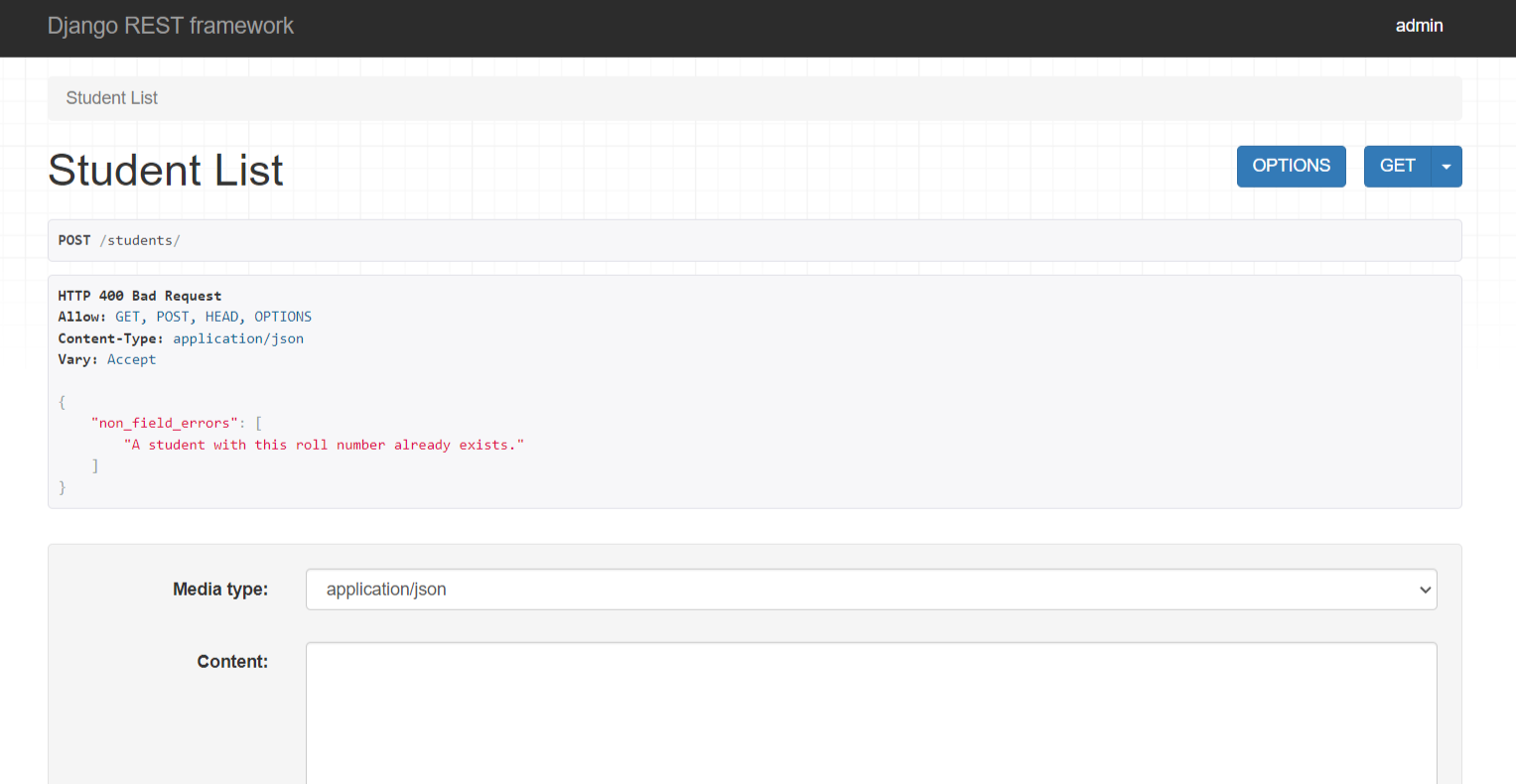Click the bold POST method text

pyautogui.click(x=74, y=240)
